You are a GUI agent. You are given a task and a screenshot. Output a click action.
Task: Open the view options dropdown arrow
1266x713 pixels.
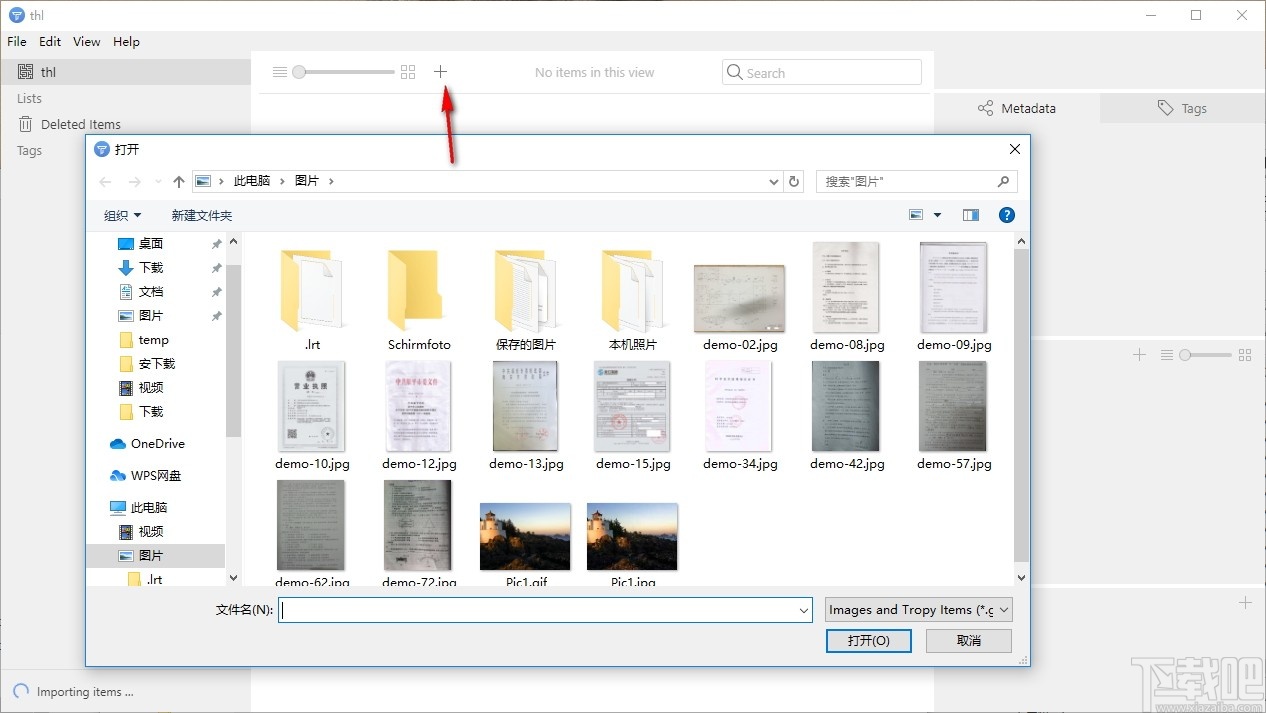[x=937, y=215]
